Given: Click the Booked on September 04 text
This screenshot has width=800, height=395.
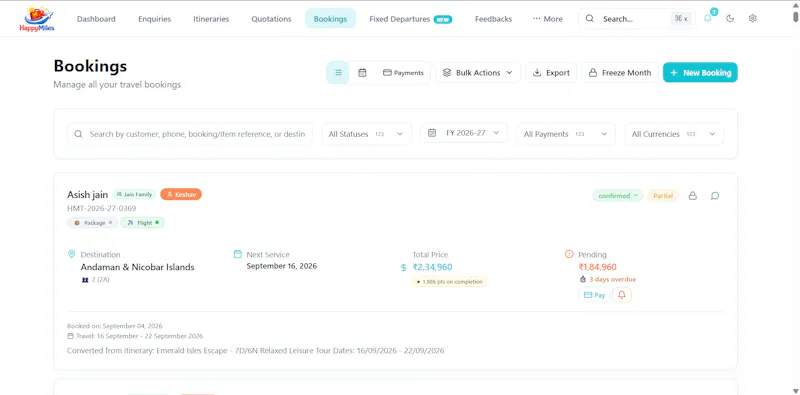Looking at the screenshot, I should coord(115,326).
